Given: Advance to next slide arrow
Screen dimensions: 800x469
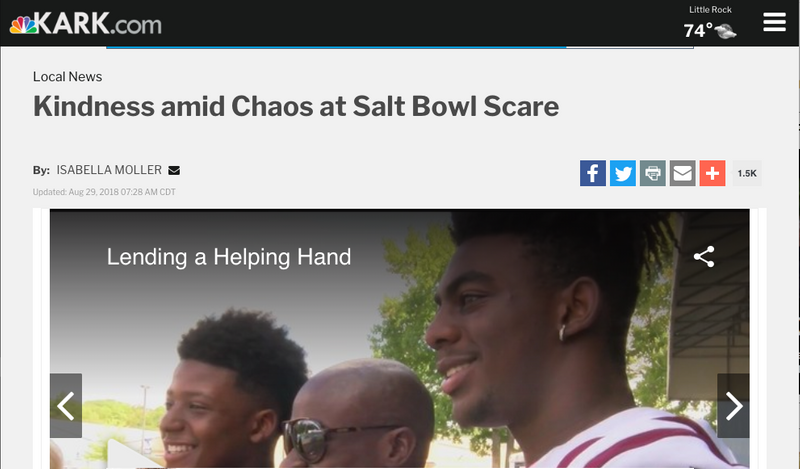Looking at the screenshot, I should click(x=733, y=406).
